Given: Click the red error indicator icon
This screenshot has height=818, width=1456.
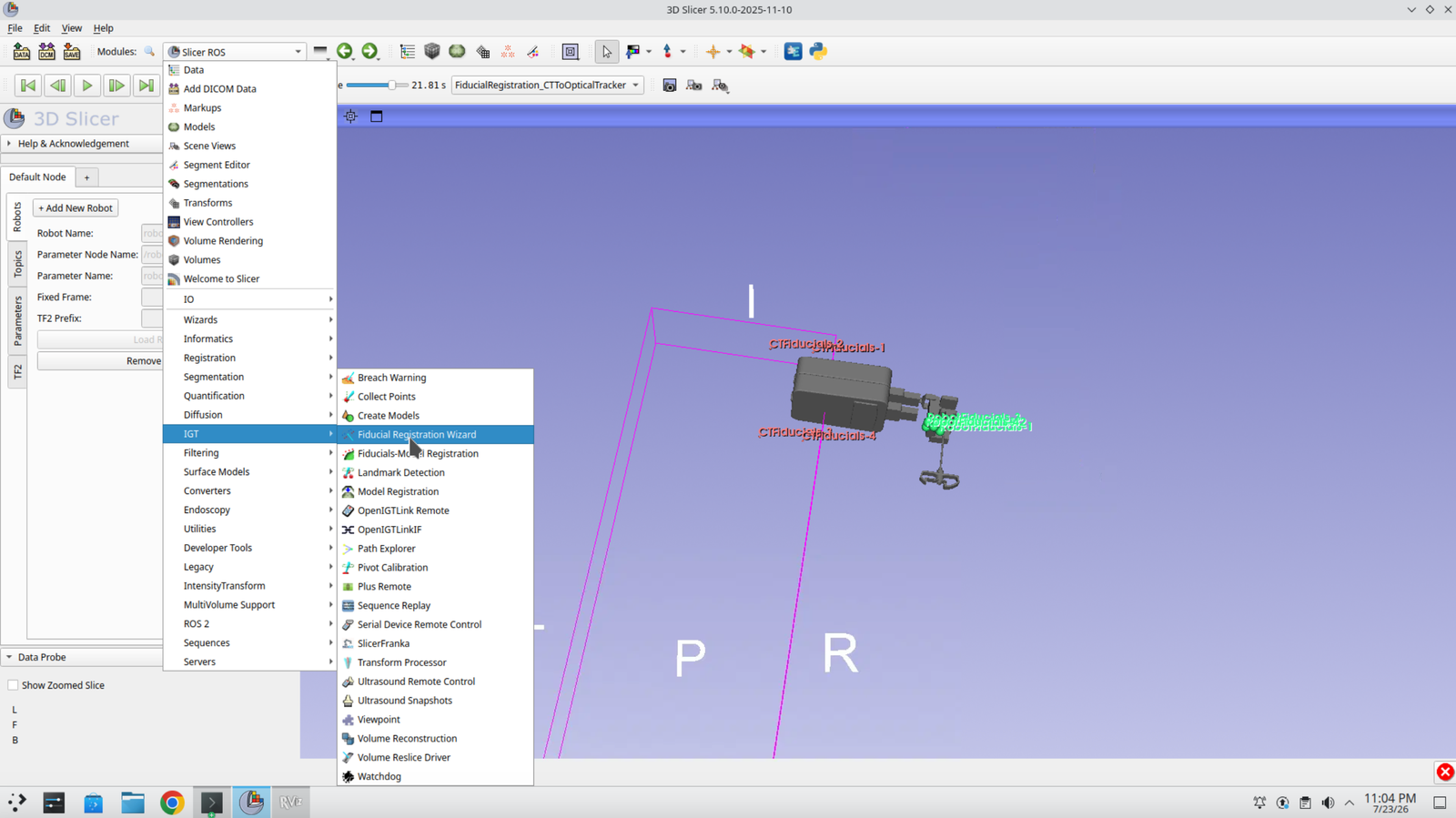Looking at the screenshot, I should pos(1445,773).
